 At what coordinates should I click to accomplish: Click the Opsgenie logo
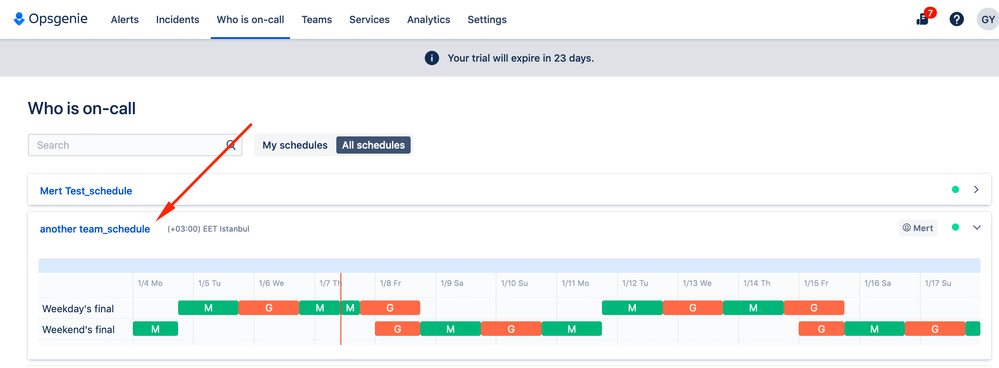click(x=50, y=19)
